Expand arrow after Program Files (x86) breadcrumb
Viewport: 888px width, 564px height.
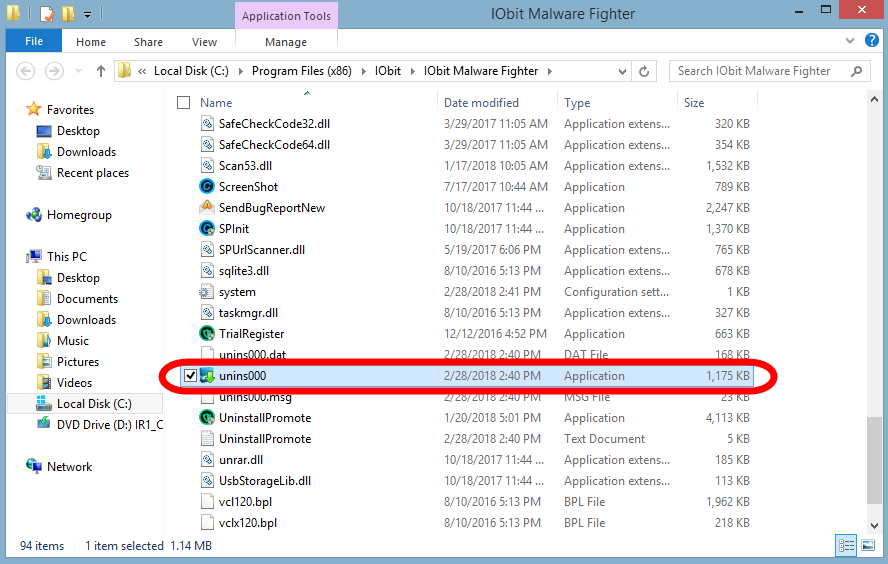coord(364,71)
